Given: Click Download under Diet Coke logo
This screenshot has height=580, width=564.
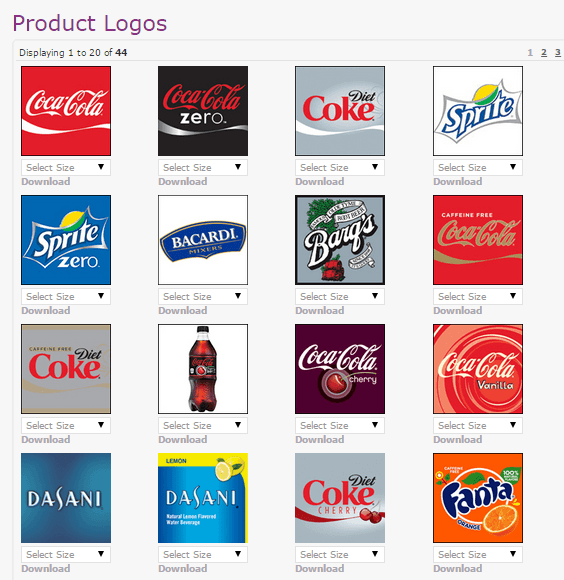Looking at the screenshot, I should [320, 182].
